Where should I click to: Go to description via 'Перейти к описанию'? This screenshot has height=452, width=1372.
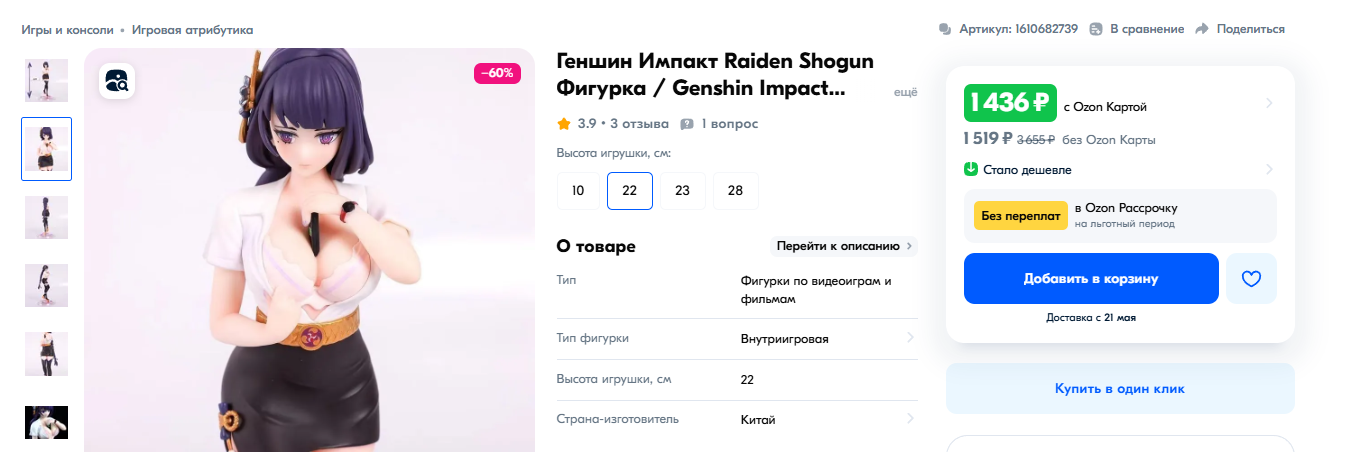(x=845, y=246)
